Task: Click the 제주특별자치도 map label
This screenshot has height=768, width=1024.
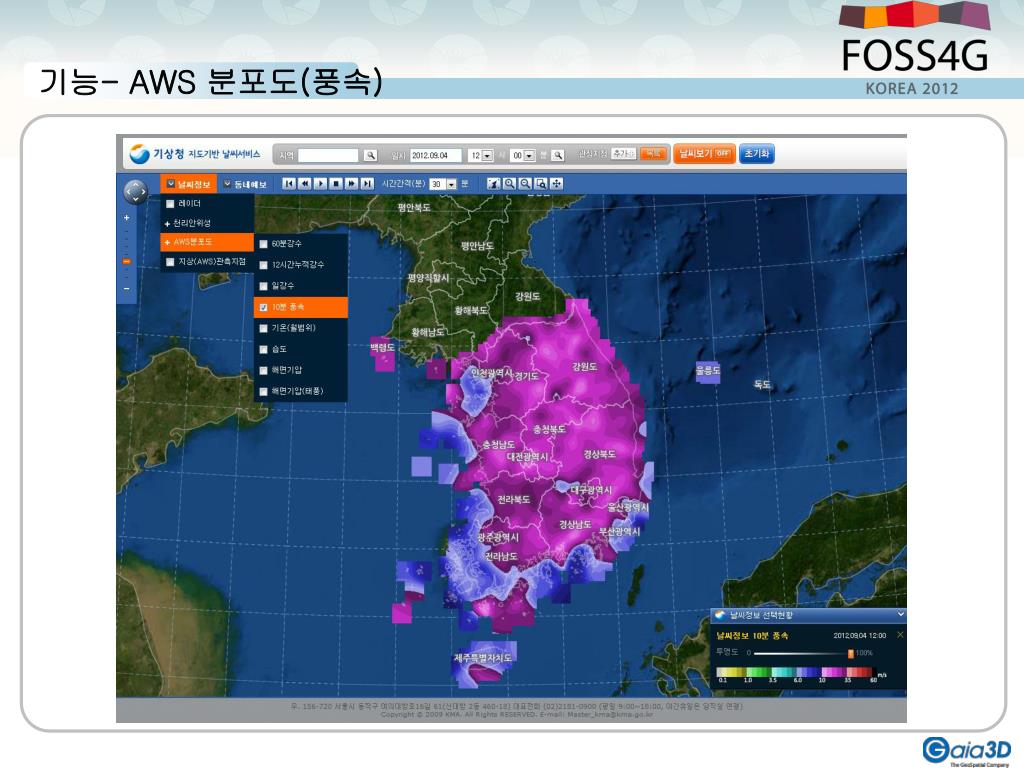Action: (x=483, y=657)
